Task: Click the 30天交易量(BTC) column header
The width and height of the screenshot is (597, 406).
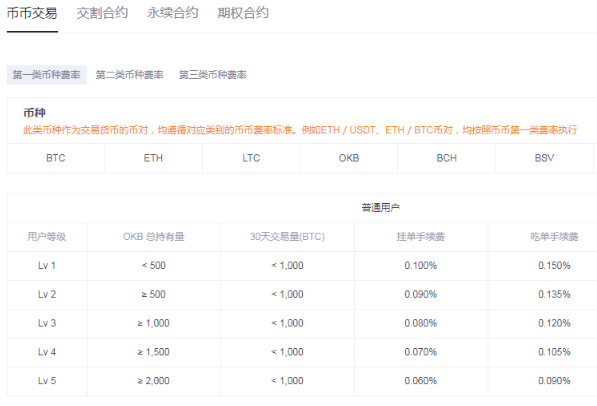Action: pos(287,237)
